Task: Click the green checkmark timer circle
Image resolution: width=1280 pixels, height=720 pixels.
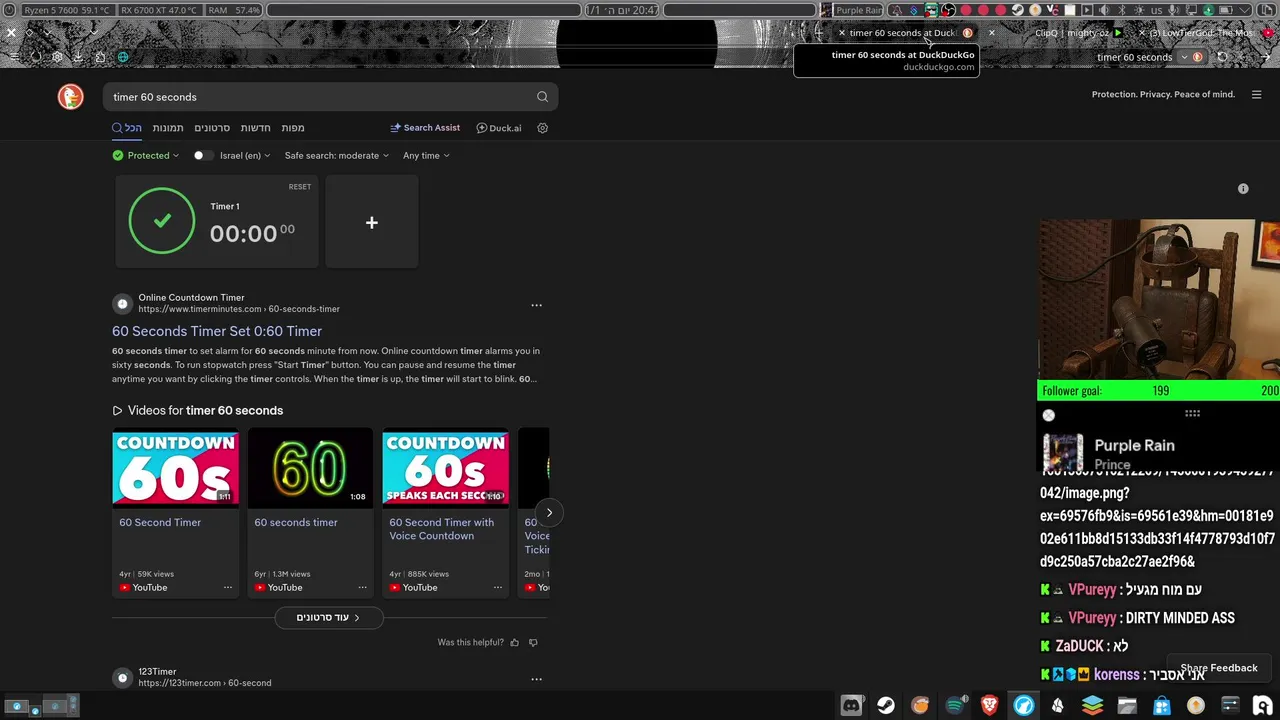Action: pyautogui.click(x=162, y=221)
